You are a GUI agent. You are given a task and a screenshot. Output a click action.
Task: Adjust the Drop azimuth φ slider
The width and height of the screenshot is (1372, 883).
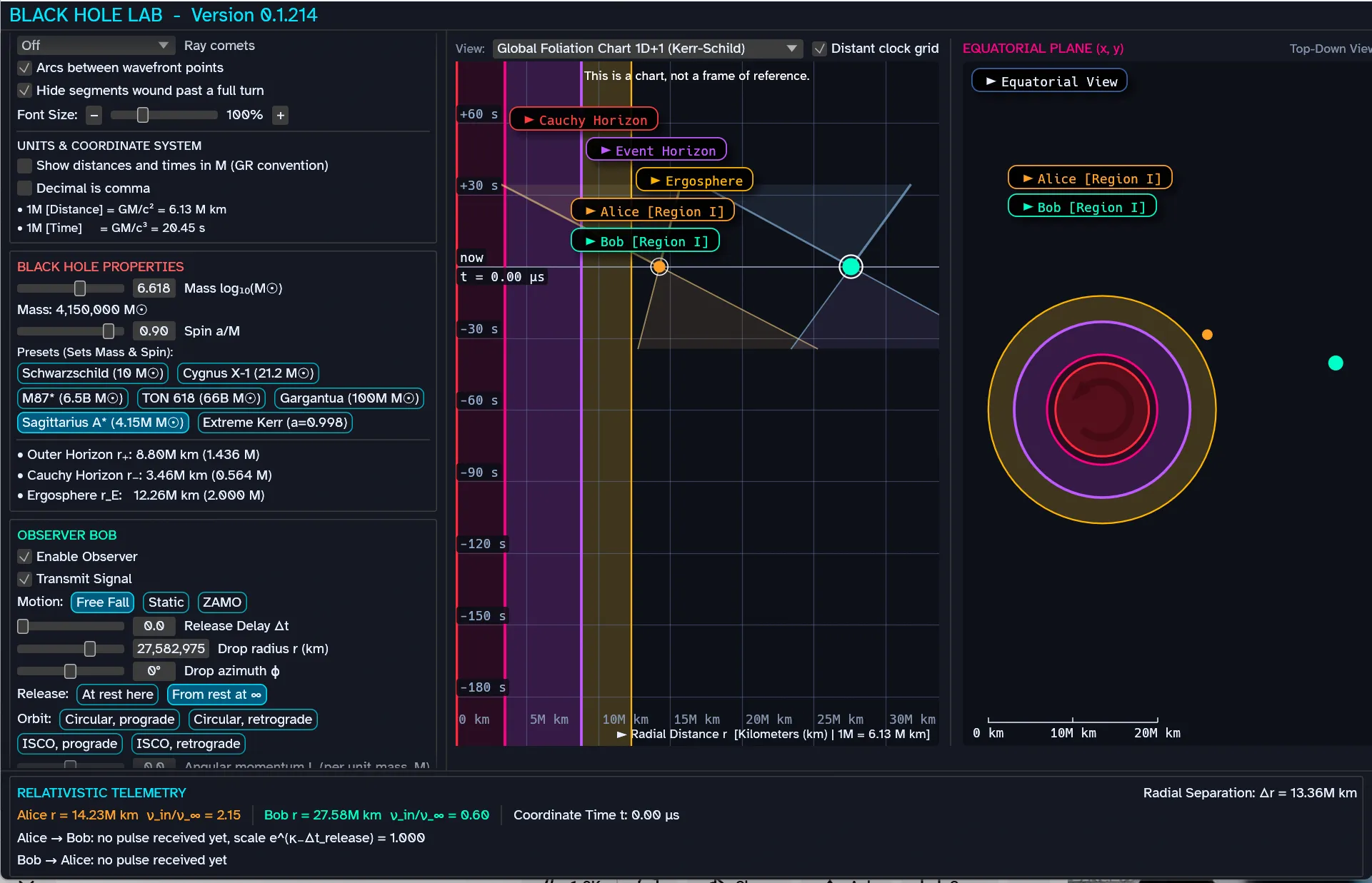(x=71, y=671)
